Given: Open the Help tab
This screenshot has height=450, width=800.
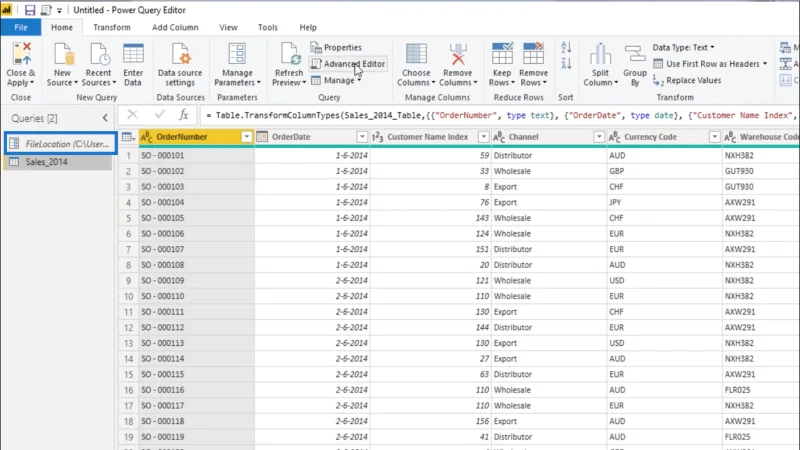Looking at the screenshot, I should (308, 28).
